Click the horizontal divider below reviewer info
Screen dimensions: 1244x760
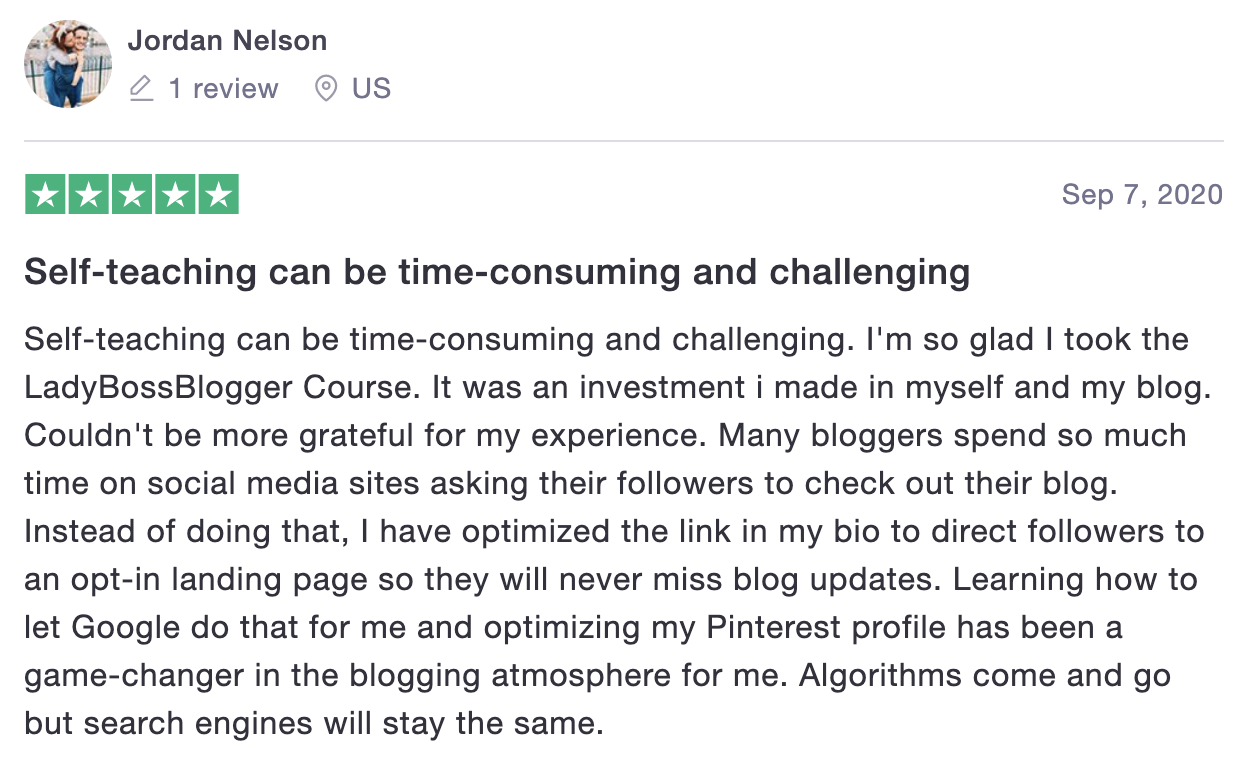[624, 141]
